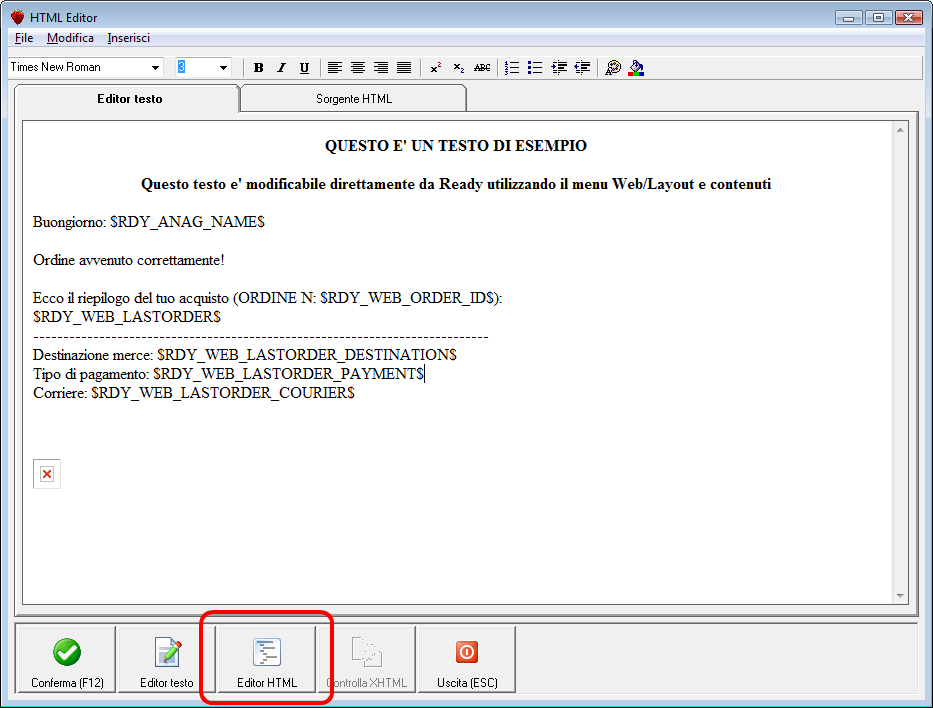Apply underline formatting
This screenshot has height=708, width=933.
(x=304, y=67)
